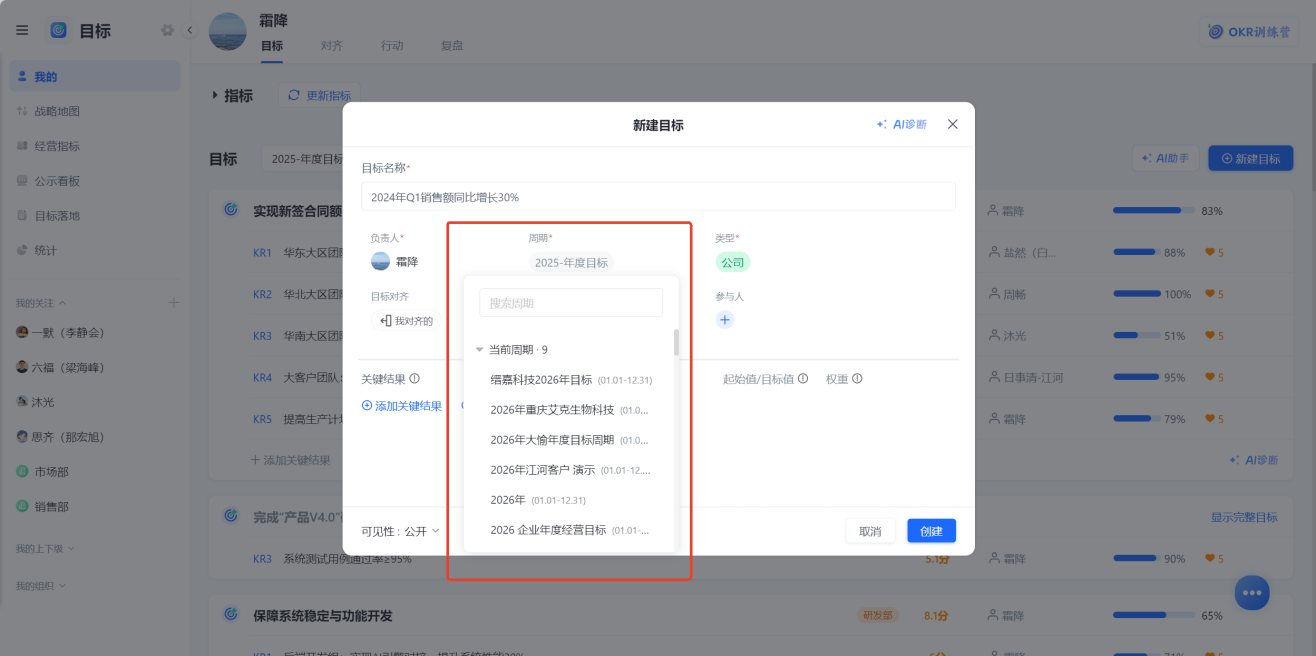Expand the 我的组织 section
The width and height of the screenshot is (1316, 656).
click(x=40, y=585)
